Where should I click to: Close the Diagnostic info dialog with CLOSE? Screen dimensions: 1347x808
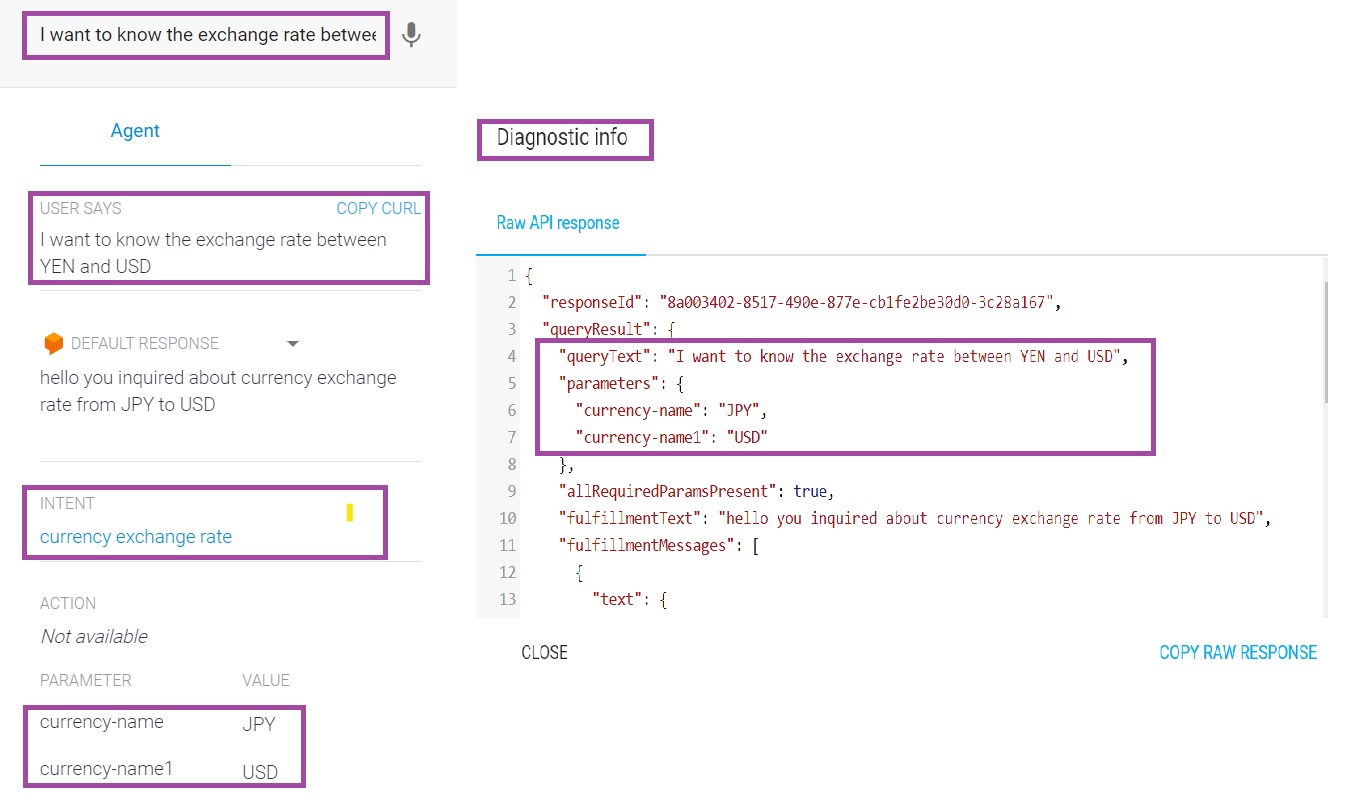point(544,653)
